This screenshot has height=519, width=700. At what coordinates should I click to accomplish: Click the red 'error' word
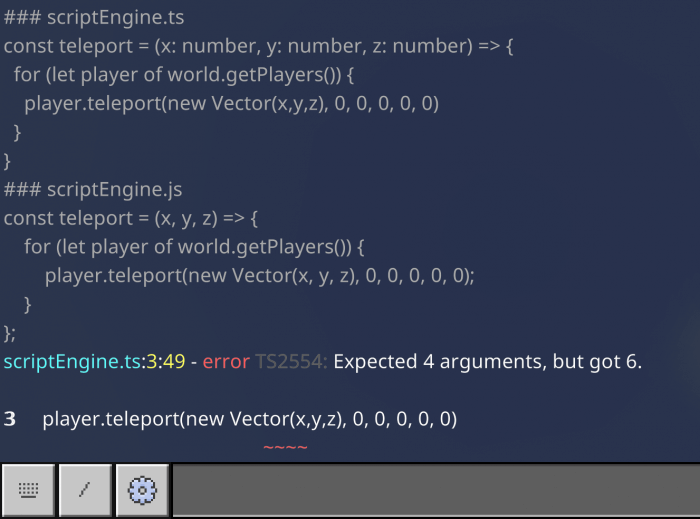(225, 361)
